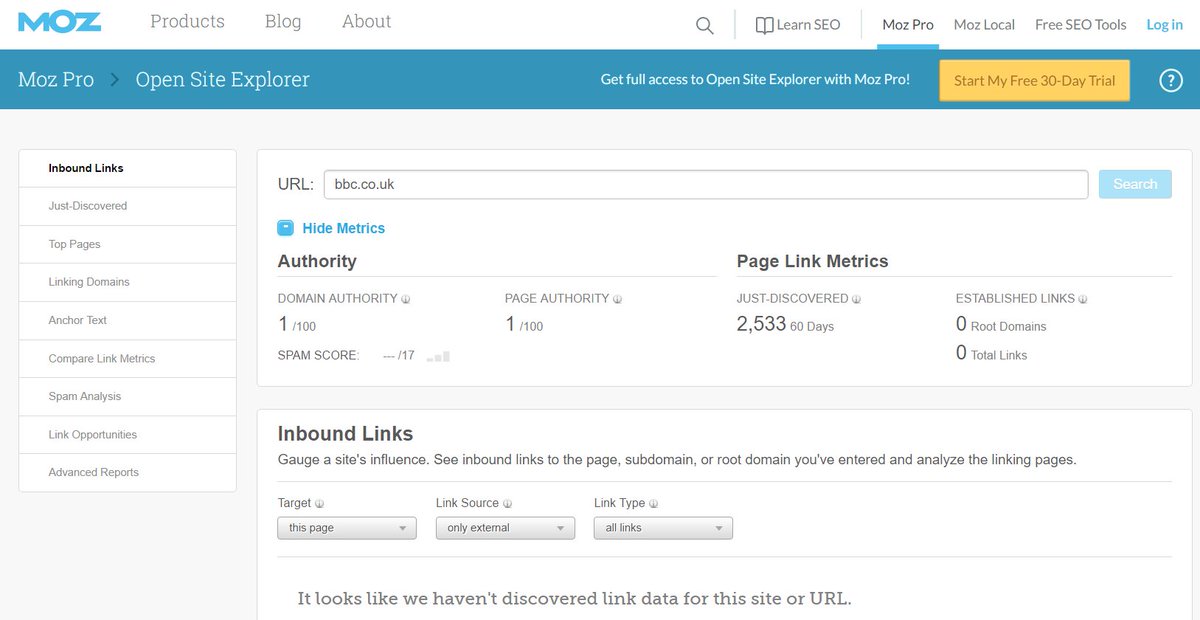Open the Learn SEO link

(808, 25)
